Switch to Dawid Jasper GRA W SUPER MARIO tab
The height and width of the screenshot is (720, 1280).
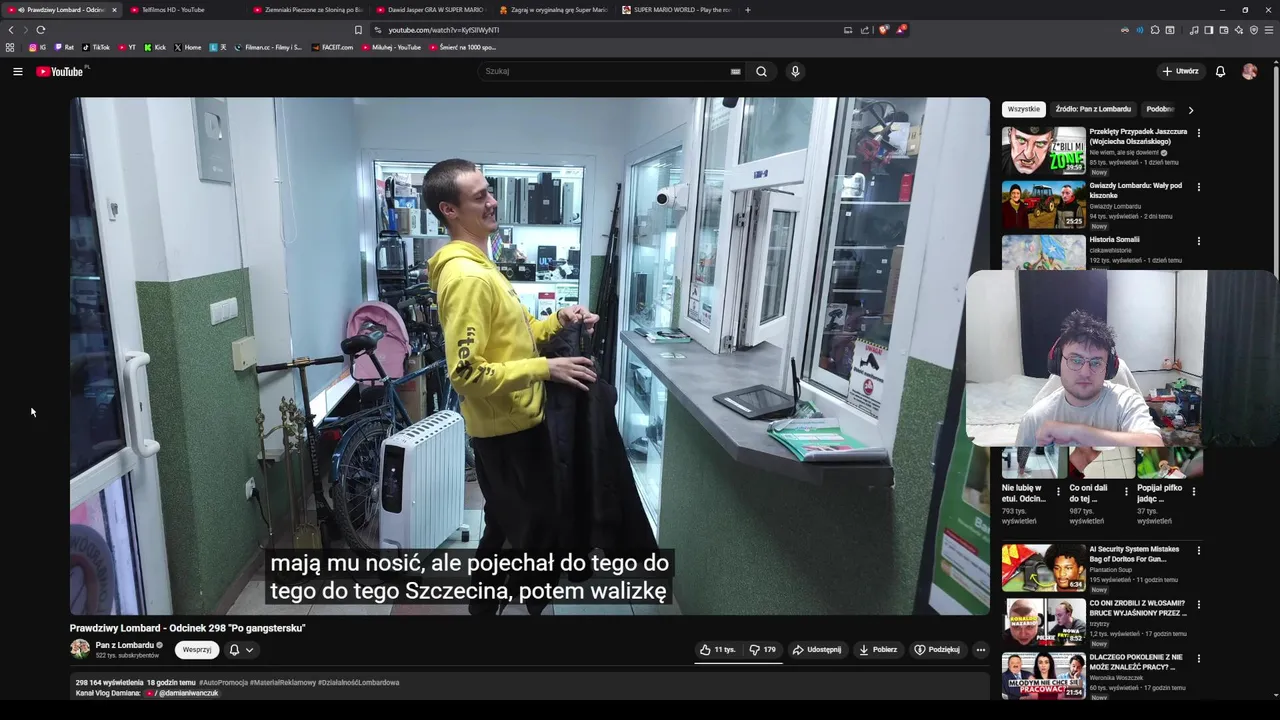click(432, 10)
